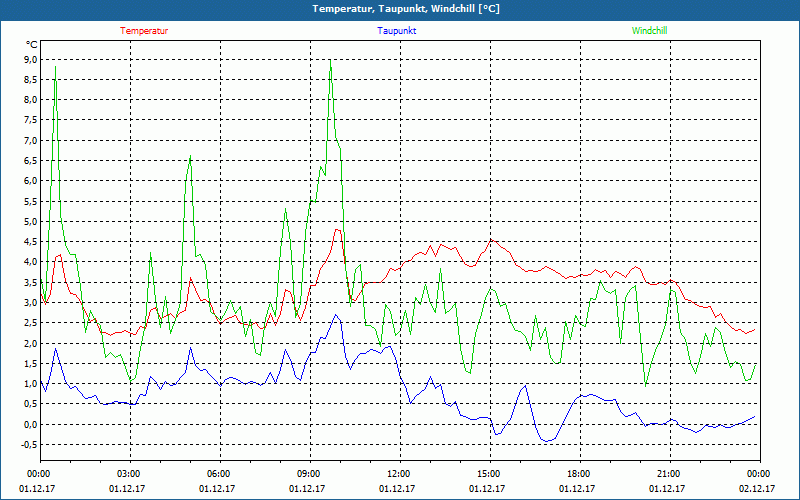This screenshot has width=800, height=500.
Task: Click the 01.12.17 date under 03:00
Action: click(127, 489)
